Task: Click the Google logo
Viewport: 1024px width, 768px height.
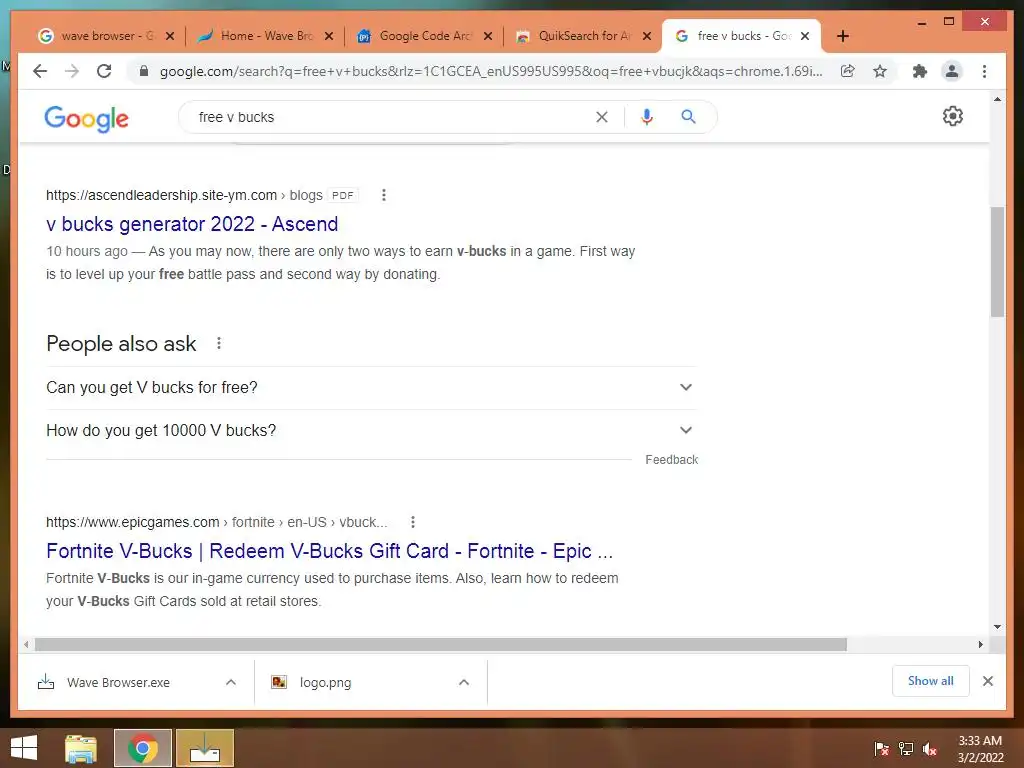Action: click(86, 118)
